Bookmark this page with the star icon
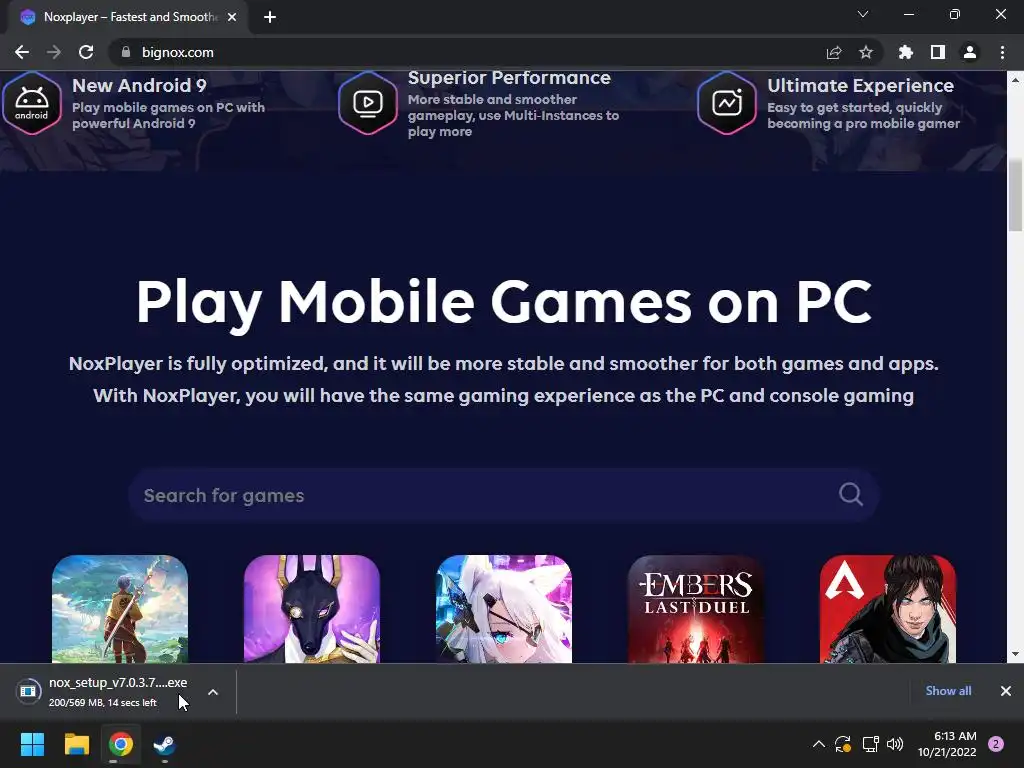 pos(866,52)
